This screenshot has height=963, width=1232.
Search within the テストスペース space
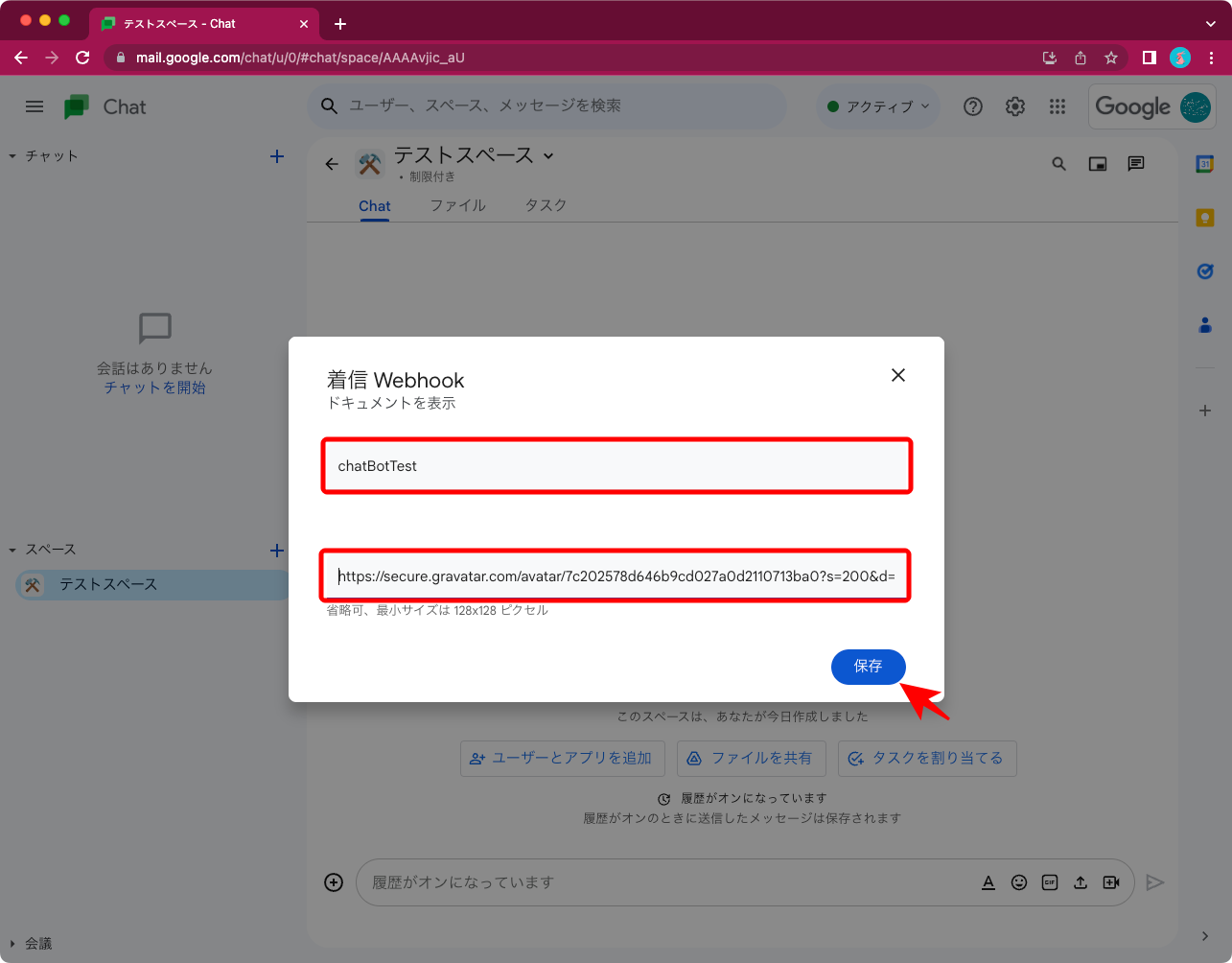tap(1058, 163)
